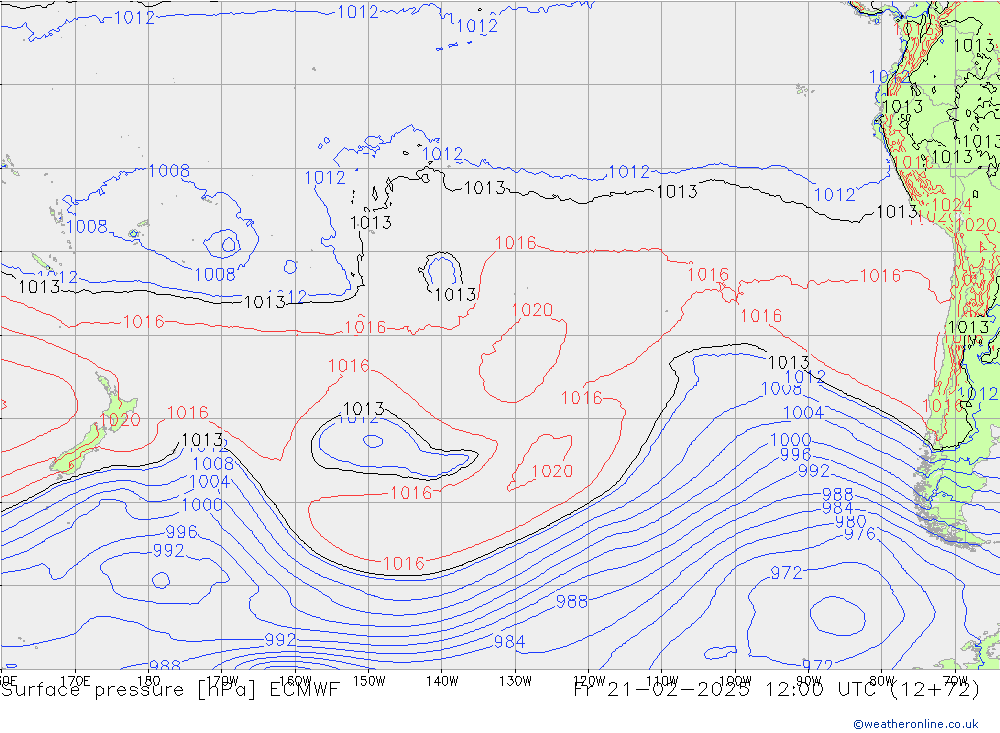
Task: Click the blue 976 isobar label
Action: 860,533
